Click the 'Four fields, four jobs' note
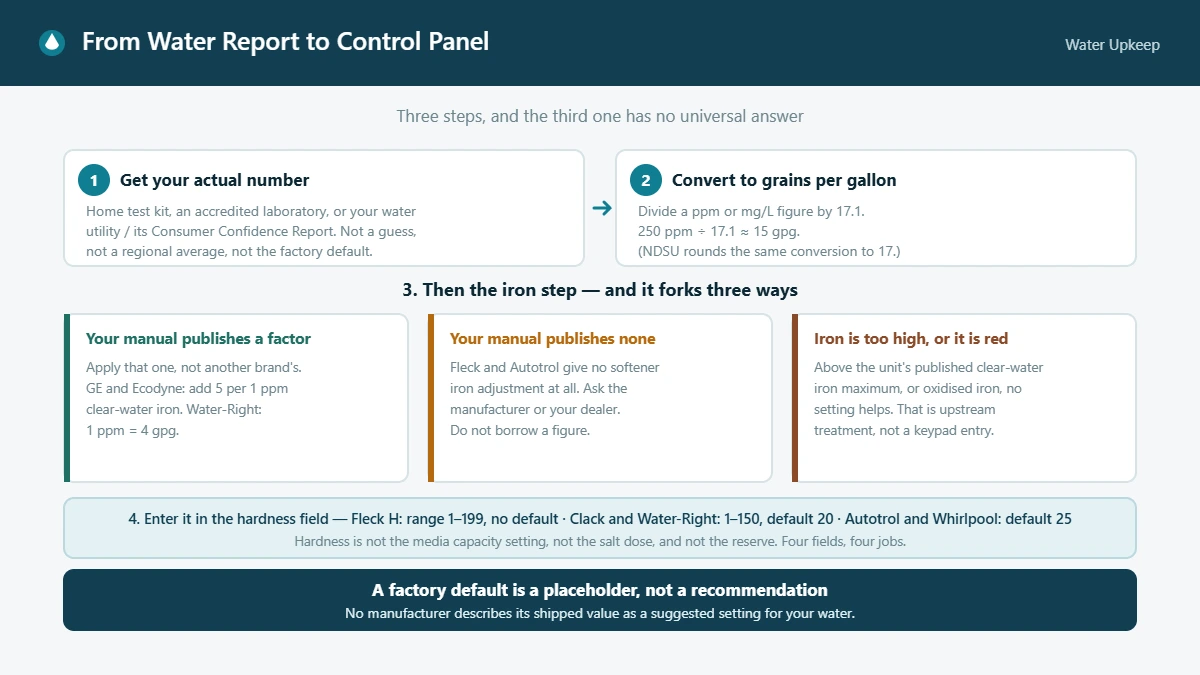The width and height of the screenshot is (1200, 675). pos(600,541)
